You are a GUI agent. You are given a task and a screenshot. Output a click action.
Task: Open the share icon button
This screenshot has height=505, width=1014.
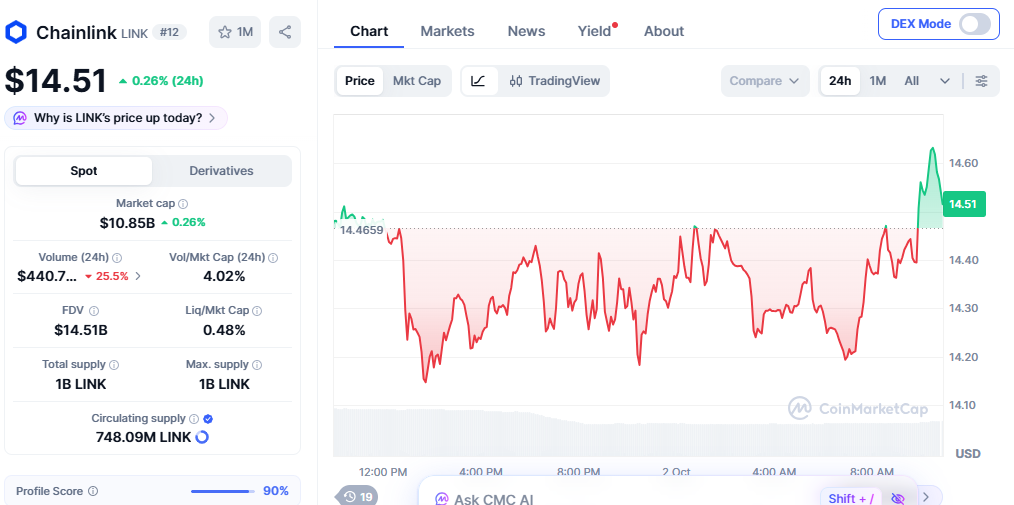[x=285, y=32]
